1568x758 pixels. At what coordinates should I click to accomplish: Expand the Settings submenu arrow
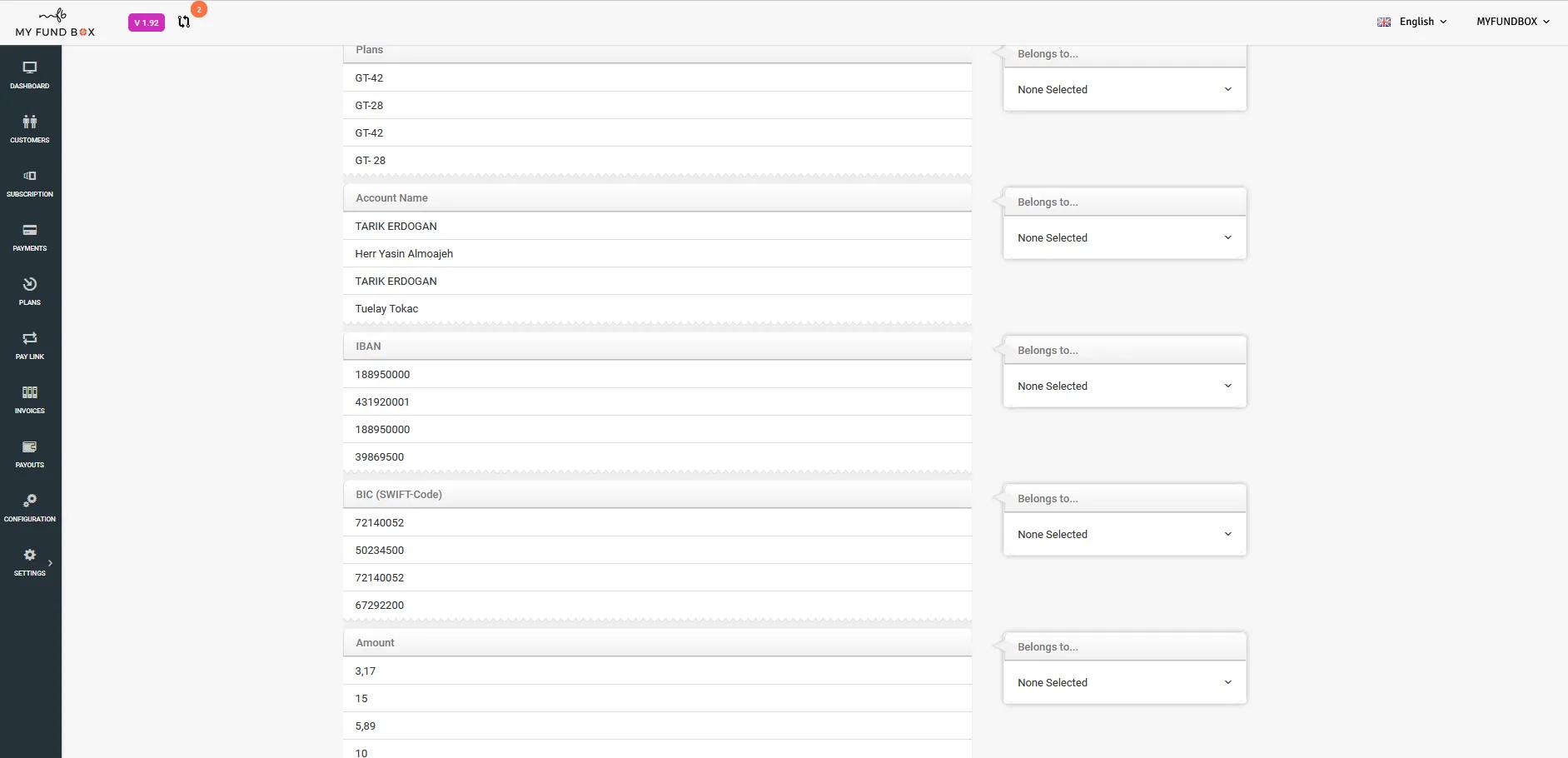[x=51, y=563]
